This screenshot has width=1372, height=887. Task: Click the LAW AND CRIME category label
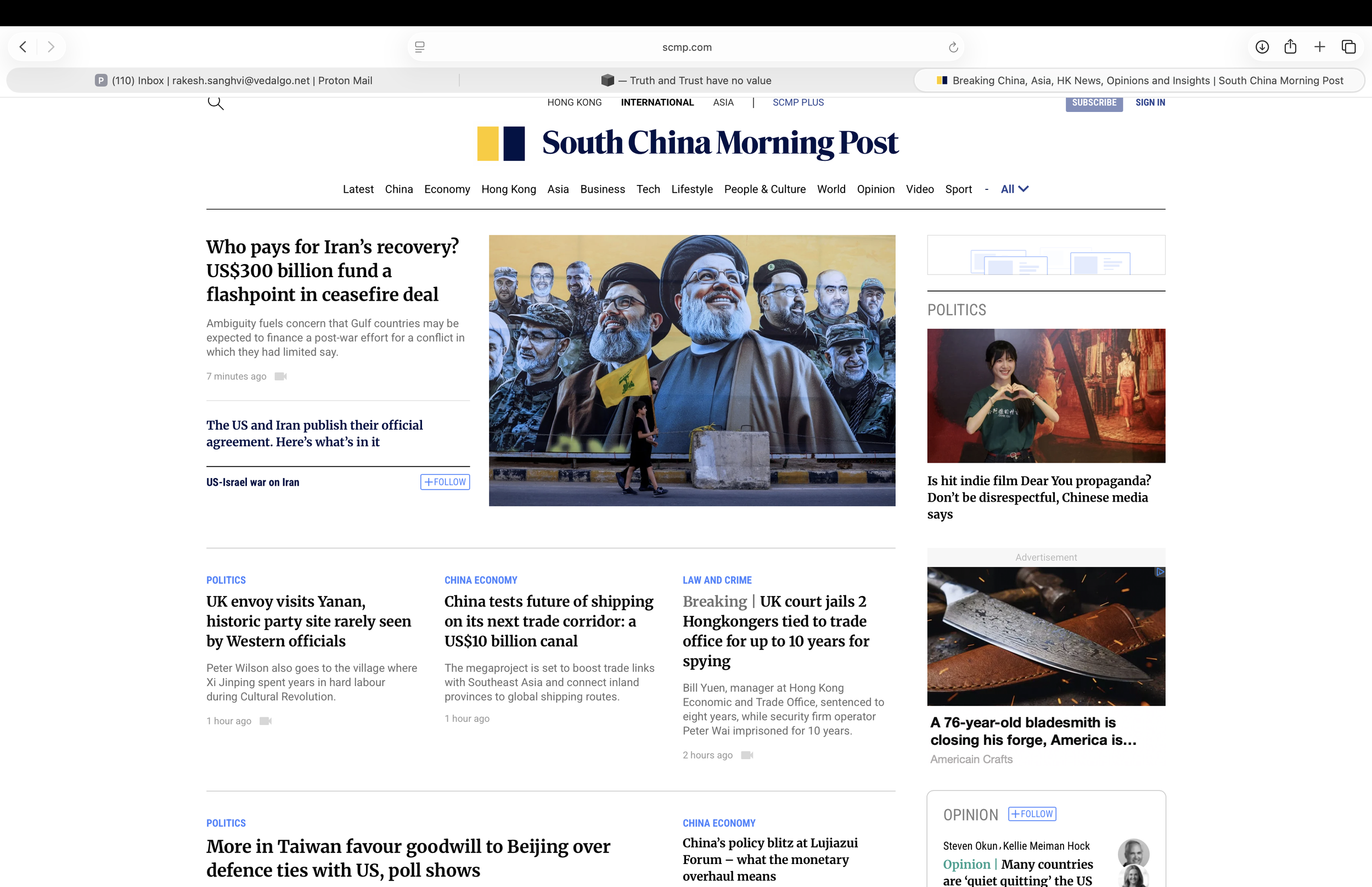click(x=717, y=581)
